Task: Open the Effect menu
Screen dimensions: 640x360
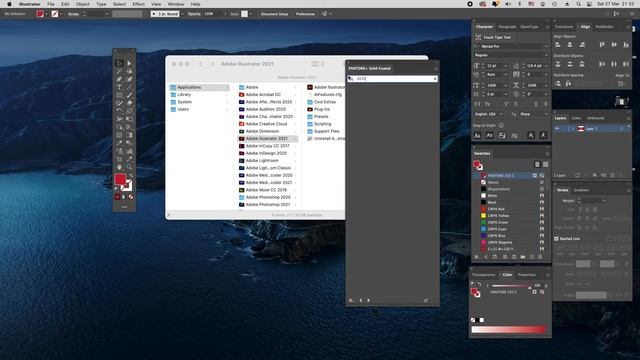Action: [x=138, y=4]
